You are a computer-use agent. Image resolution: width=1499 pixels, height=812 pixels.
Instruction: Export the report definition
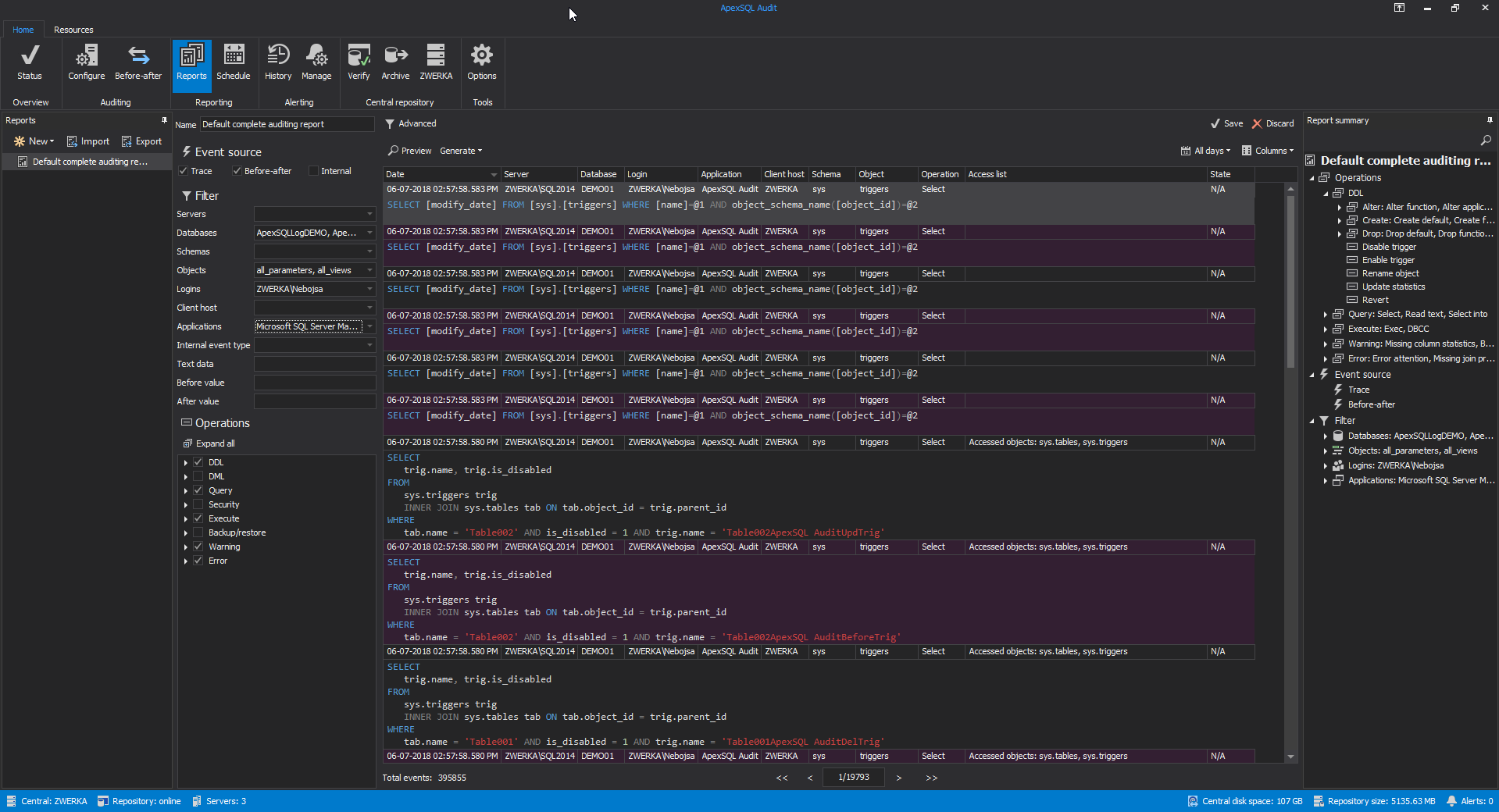click(141, 141)
